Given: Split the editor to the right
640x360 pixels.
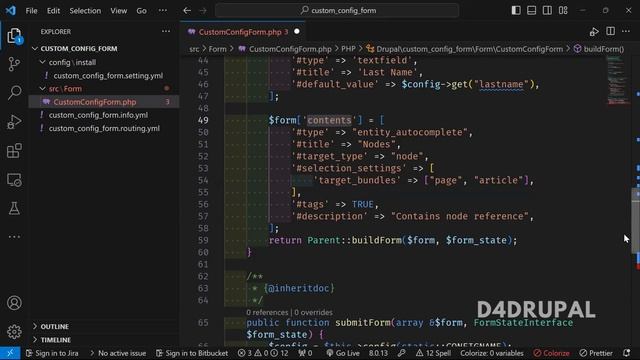Looking at the screenshot, I should pos(610,31).
